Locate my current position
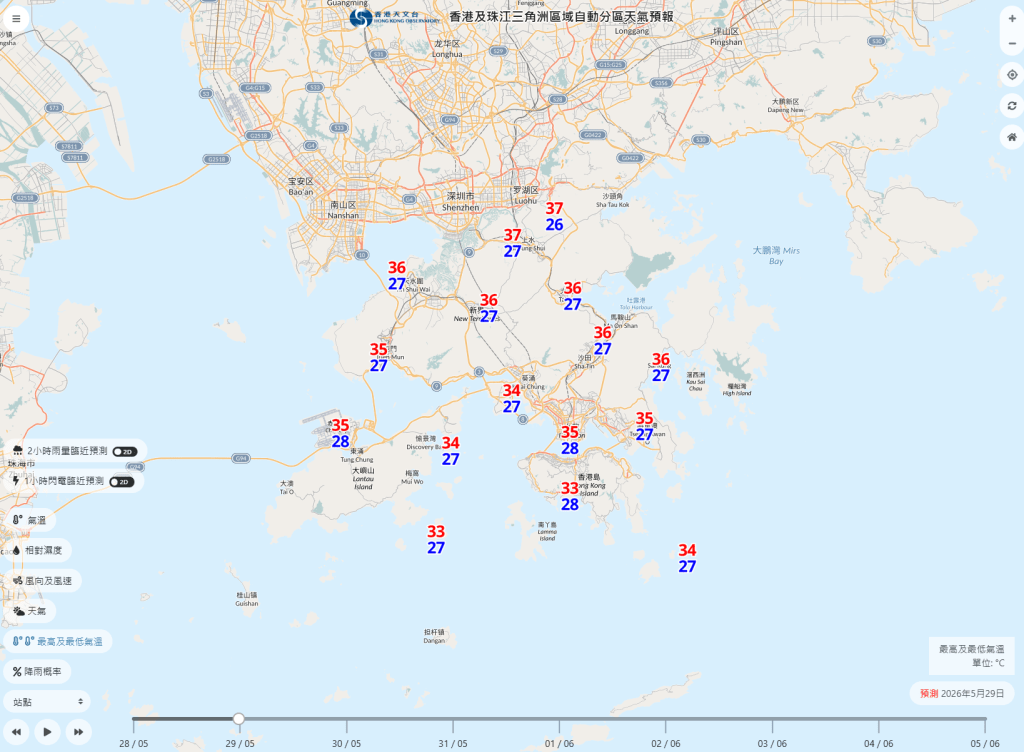The width and height of the screenshot is (1024, 752). pyautogui.click(x=1012, y=75)
